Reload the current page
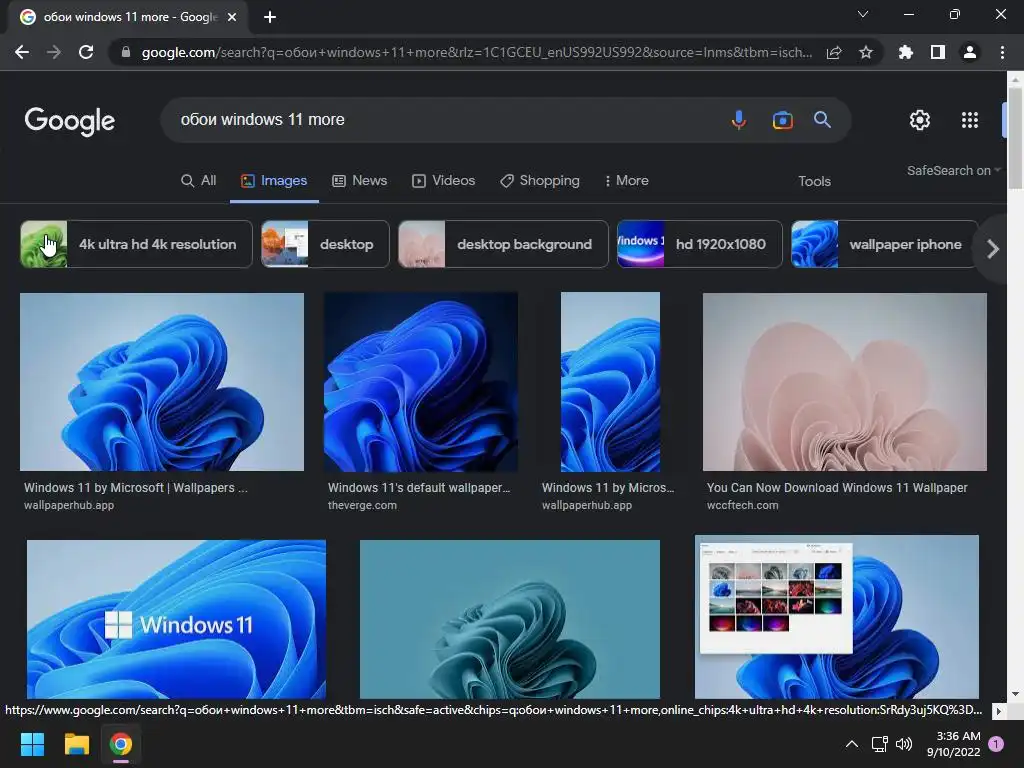This screenshot has height=768, width=1024. coord(86,52)
